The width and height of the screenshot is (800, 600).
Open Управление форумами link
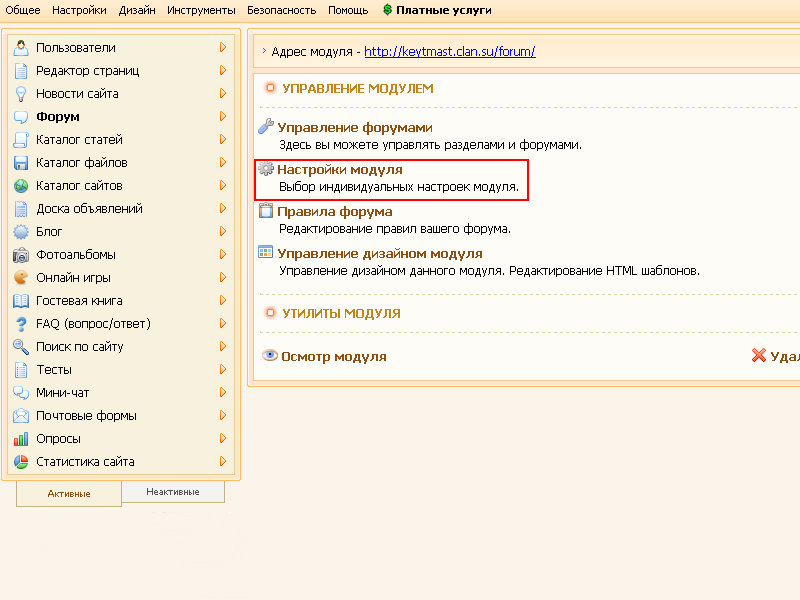[x=354, y=128]
